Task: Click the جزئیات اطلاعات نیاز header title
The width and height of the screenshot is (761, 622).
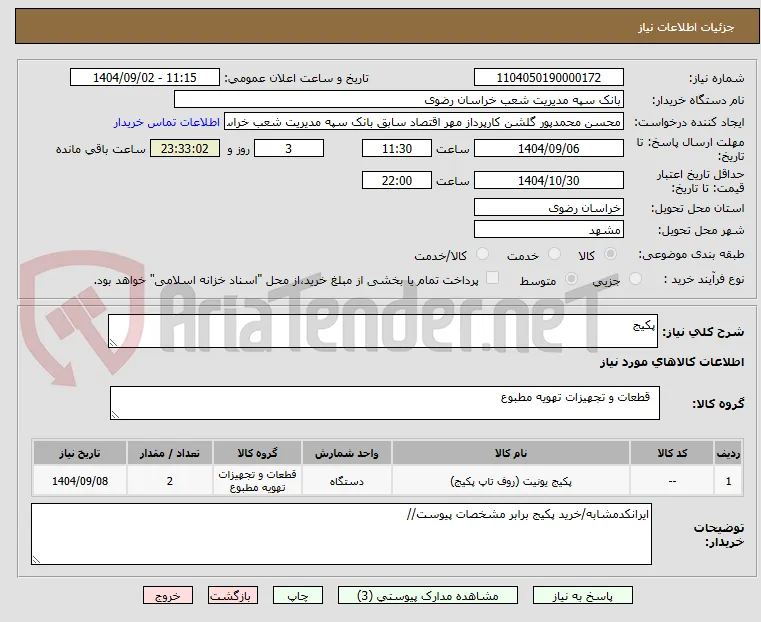Action: pyautogui.click(x=686, y=27)
